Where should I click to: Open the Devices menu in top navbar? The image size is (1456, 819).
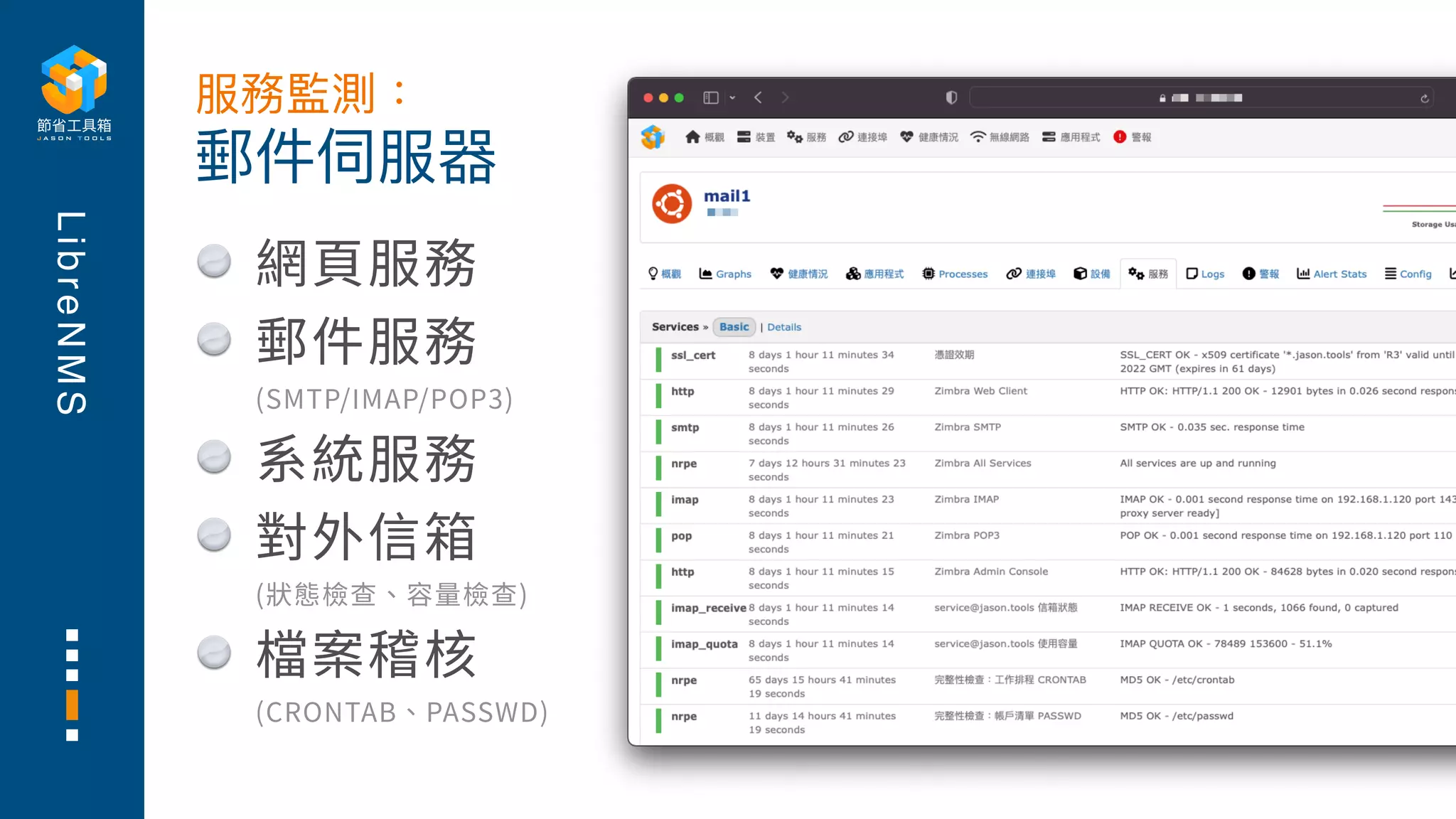756,137
